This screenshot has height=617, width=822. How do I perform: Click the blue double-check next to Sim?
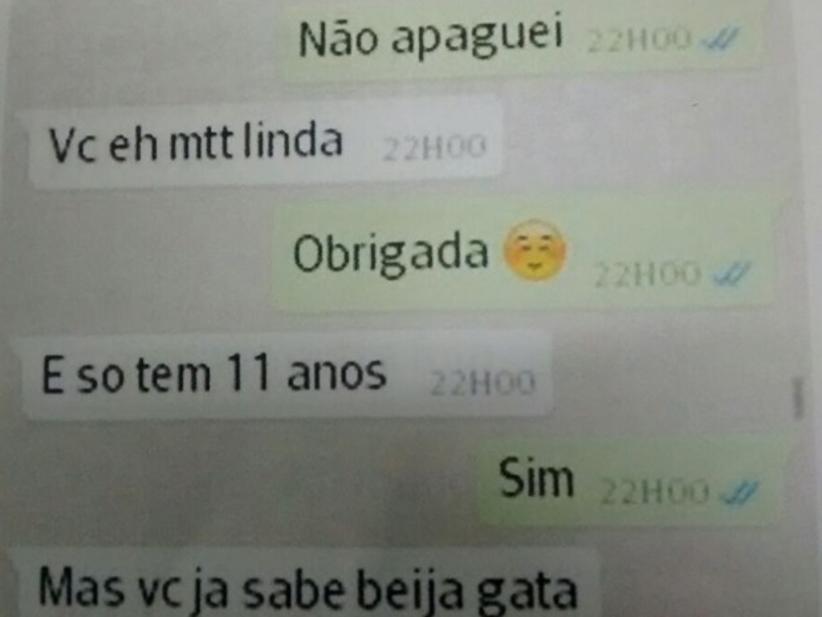click(x=739, y=492)
